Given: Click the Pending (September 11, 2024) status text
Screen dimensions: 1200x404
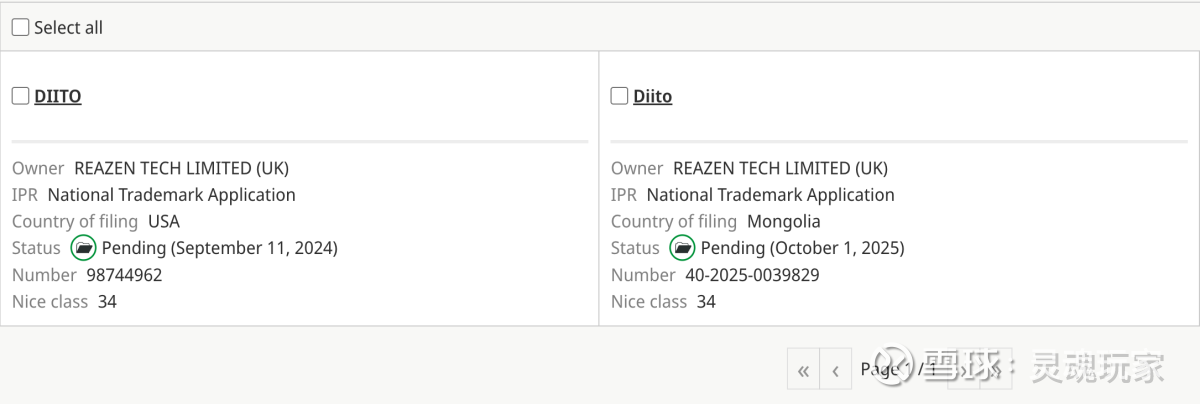Looking at the screenshot, I should tap(220, 248).
